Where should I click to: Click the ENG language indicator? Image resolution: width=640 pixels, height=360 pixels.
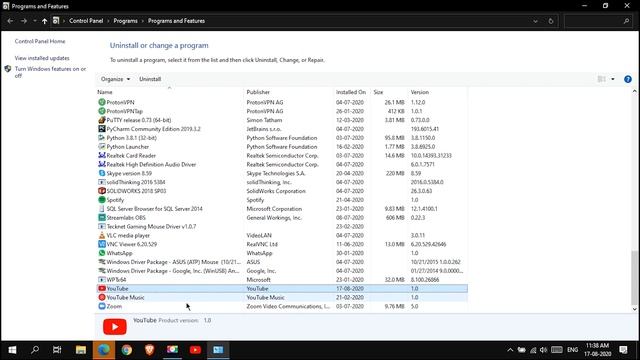pyautogui.click(x=572, y=350)
